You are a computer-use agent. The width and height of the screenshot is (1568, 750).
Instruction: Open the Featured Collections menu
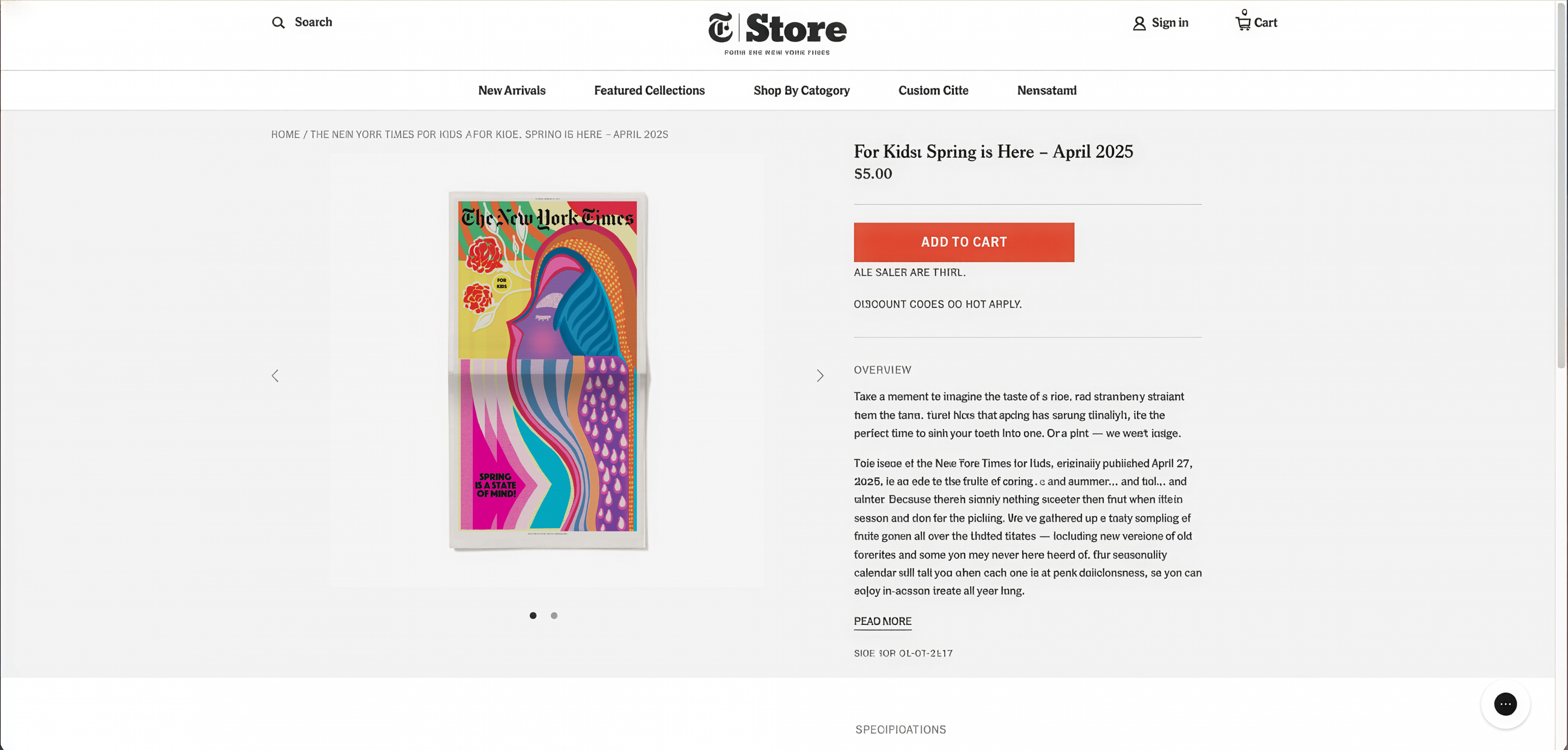(650, 91)
